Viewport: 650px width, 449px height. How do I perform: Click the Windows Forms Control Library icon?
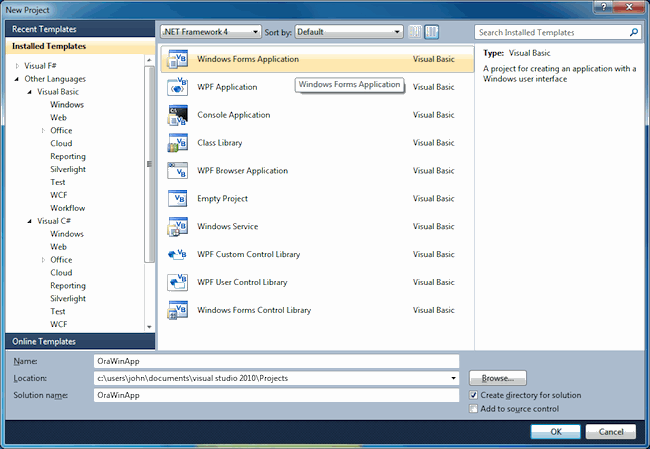(x=177, y=310)
